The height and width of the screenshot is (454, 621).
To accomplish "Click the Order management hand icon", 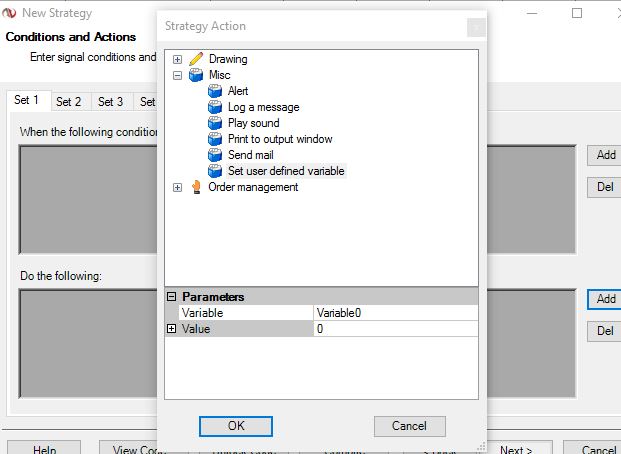I will point(196,187).
